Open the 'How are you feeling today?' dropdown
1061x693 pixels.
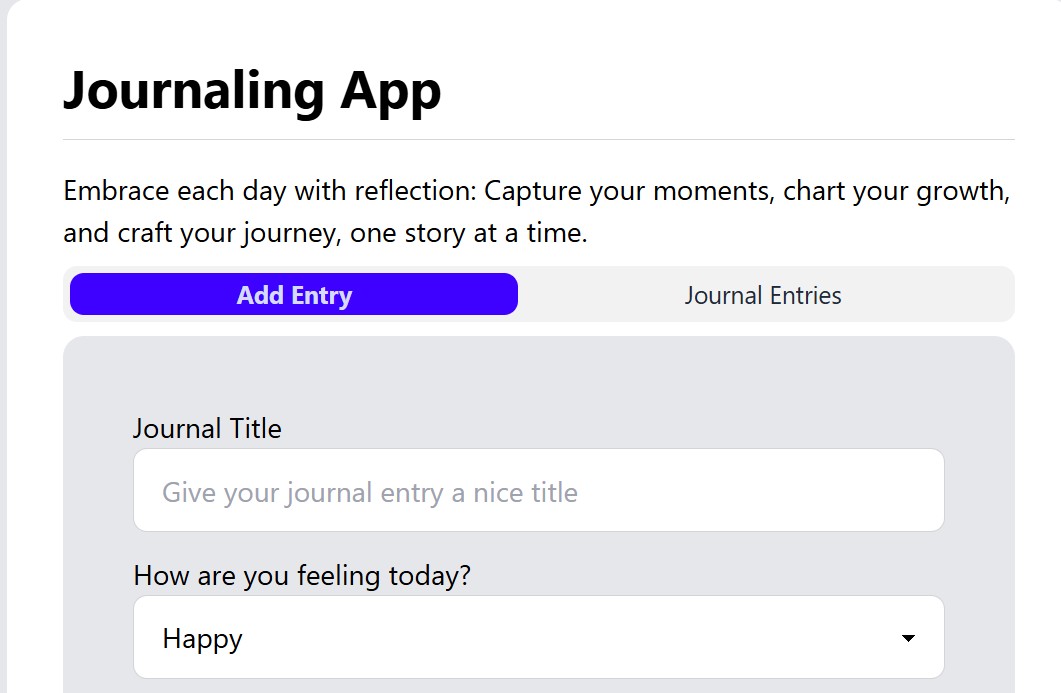coord(539,637)
